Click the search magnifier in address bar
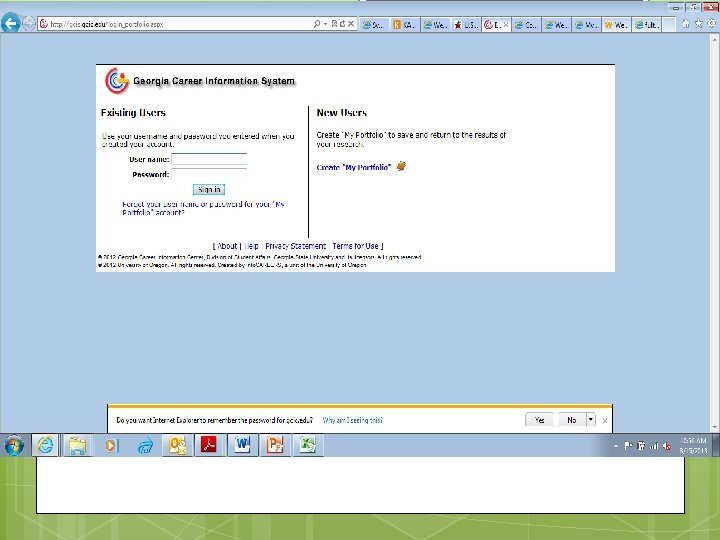 [317, 24]
